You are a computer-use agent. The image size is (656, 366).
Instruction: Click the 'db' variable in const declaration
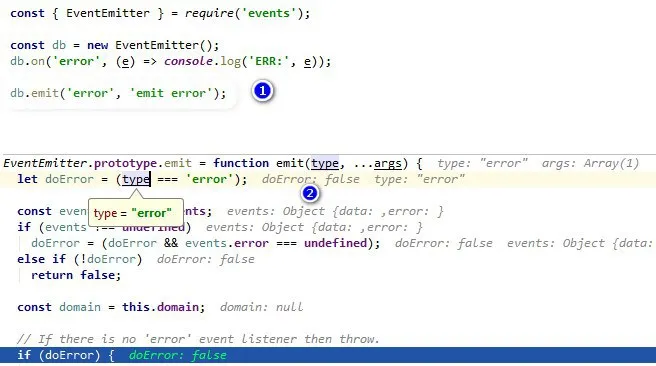(x=59, y=45)
